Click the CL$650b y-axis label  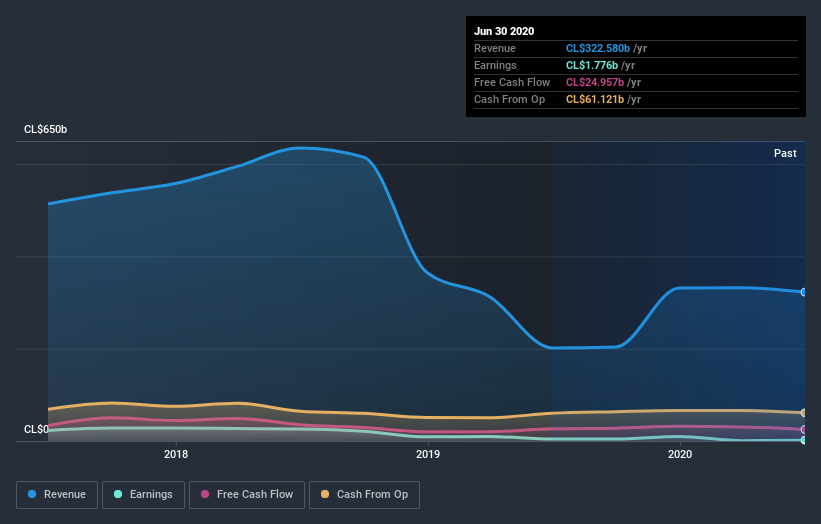tap(46, 129)
